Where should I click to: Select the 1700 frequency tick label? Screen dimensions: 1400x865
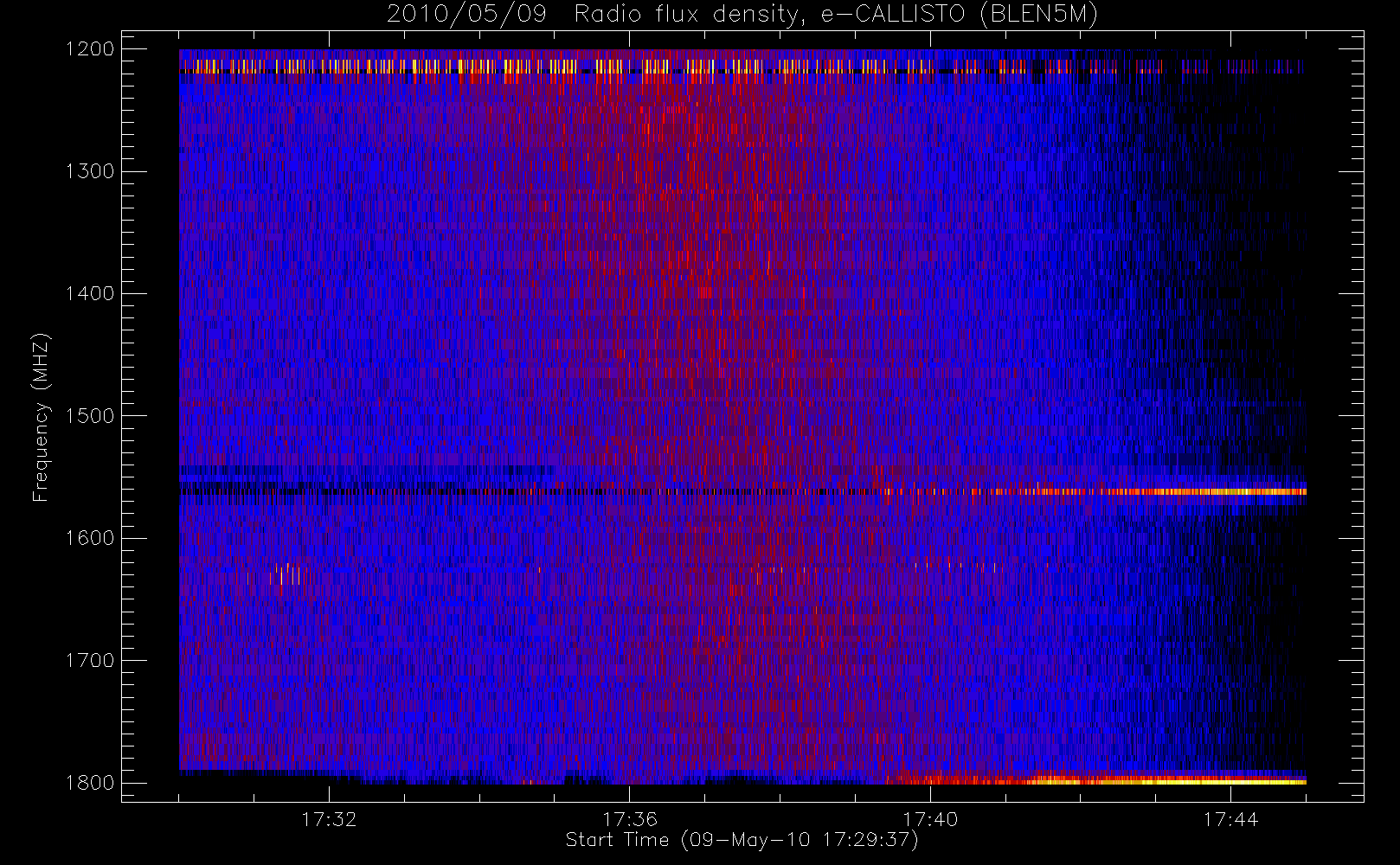click(90, 661)
